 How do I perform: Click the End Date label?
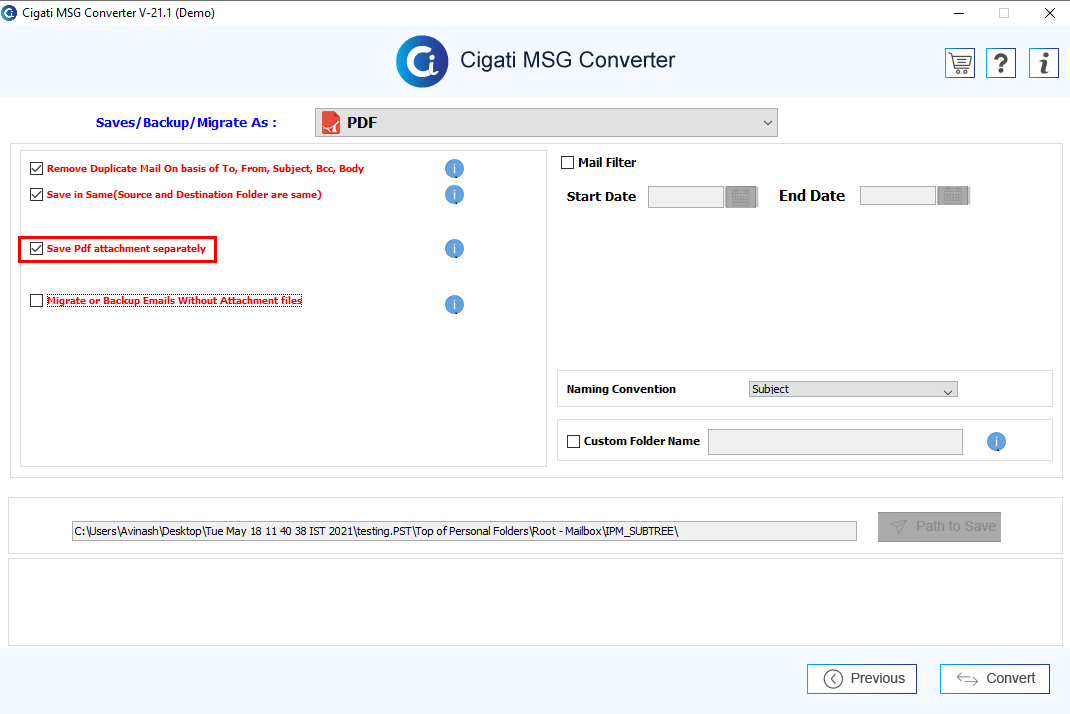coord(812,196)
